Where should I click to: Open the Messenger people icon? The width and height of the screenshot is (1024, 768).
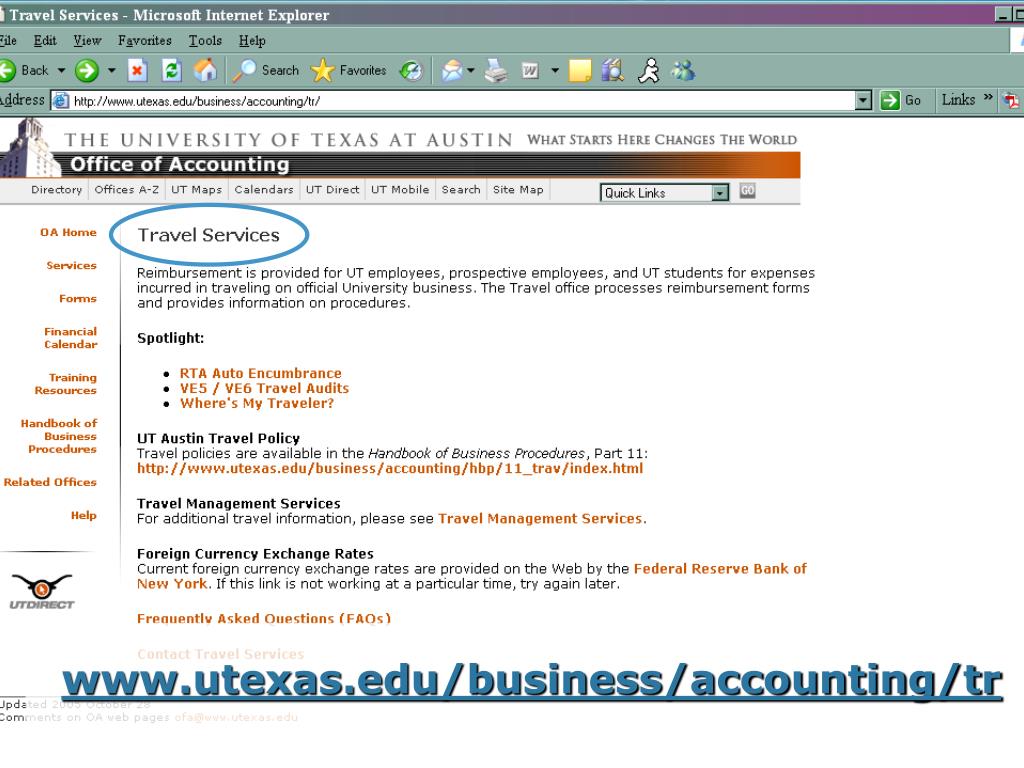[683, 70]
